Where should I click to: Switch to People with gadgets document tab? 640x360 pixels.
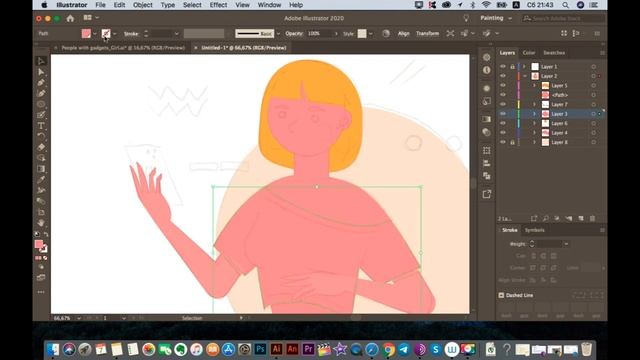(x=122, y=48)
